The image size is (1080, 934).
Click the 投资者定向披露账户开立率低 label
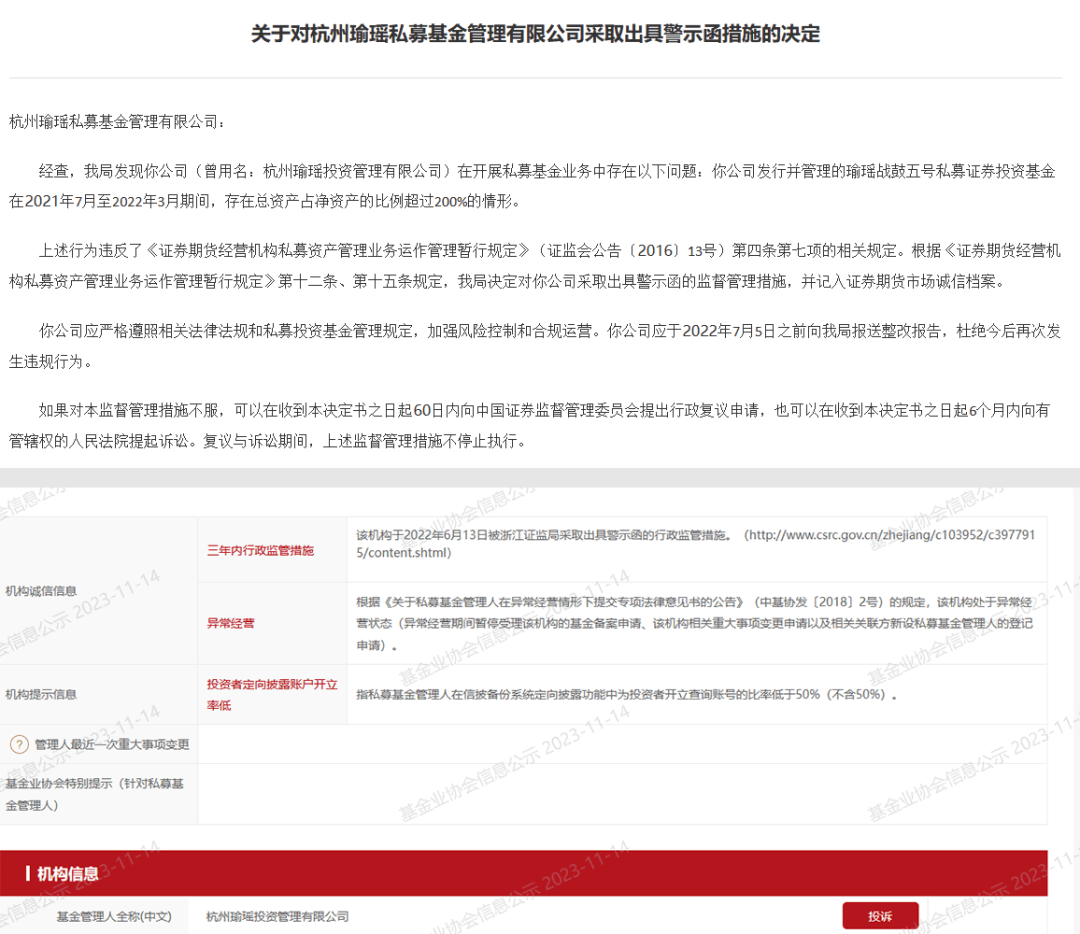(x=272, y=694)
